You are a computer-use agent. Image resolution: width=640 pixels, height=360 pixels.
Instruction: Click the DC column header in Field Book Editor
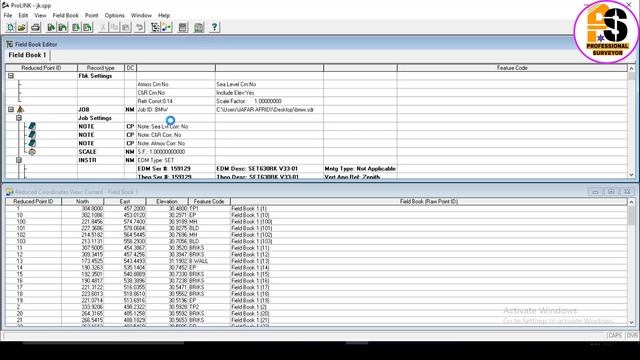[130, 68]
